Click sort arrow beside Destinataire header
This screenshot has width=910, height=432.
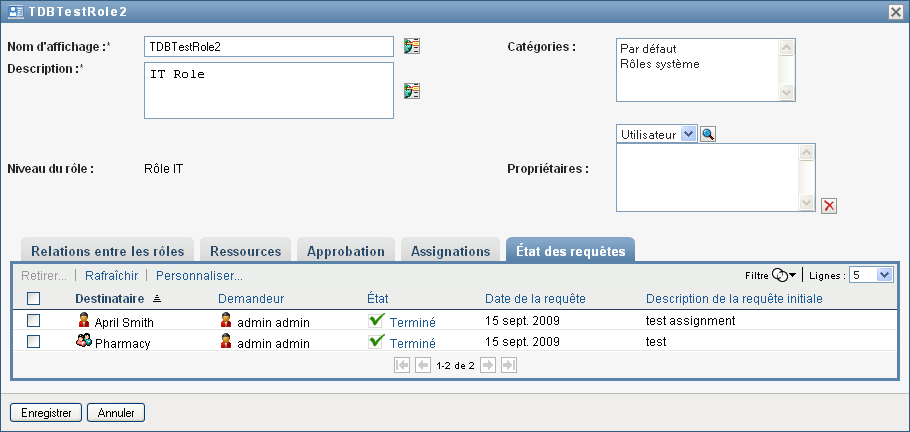pos(157,299)
